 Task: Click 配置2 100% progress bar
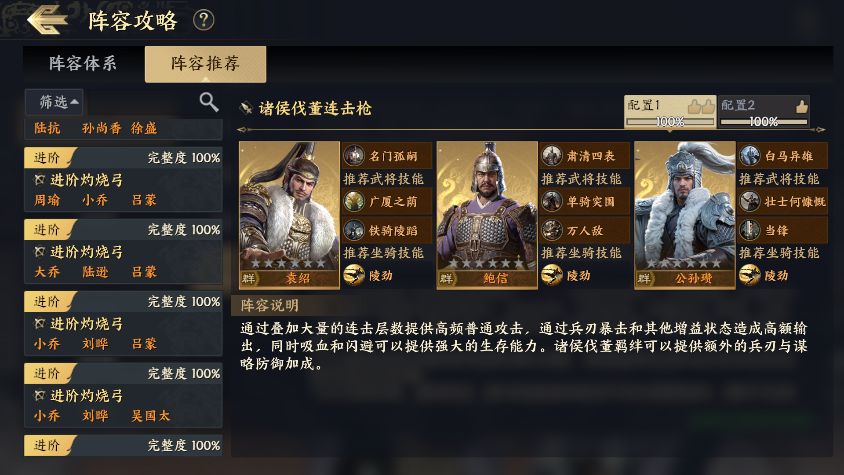click(764, 121)
